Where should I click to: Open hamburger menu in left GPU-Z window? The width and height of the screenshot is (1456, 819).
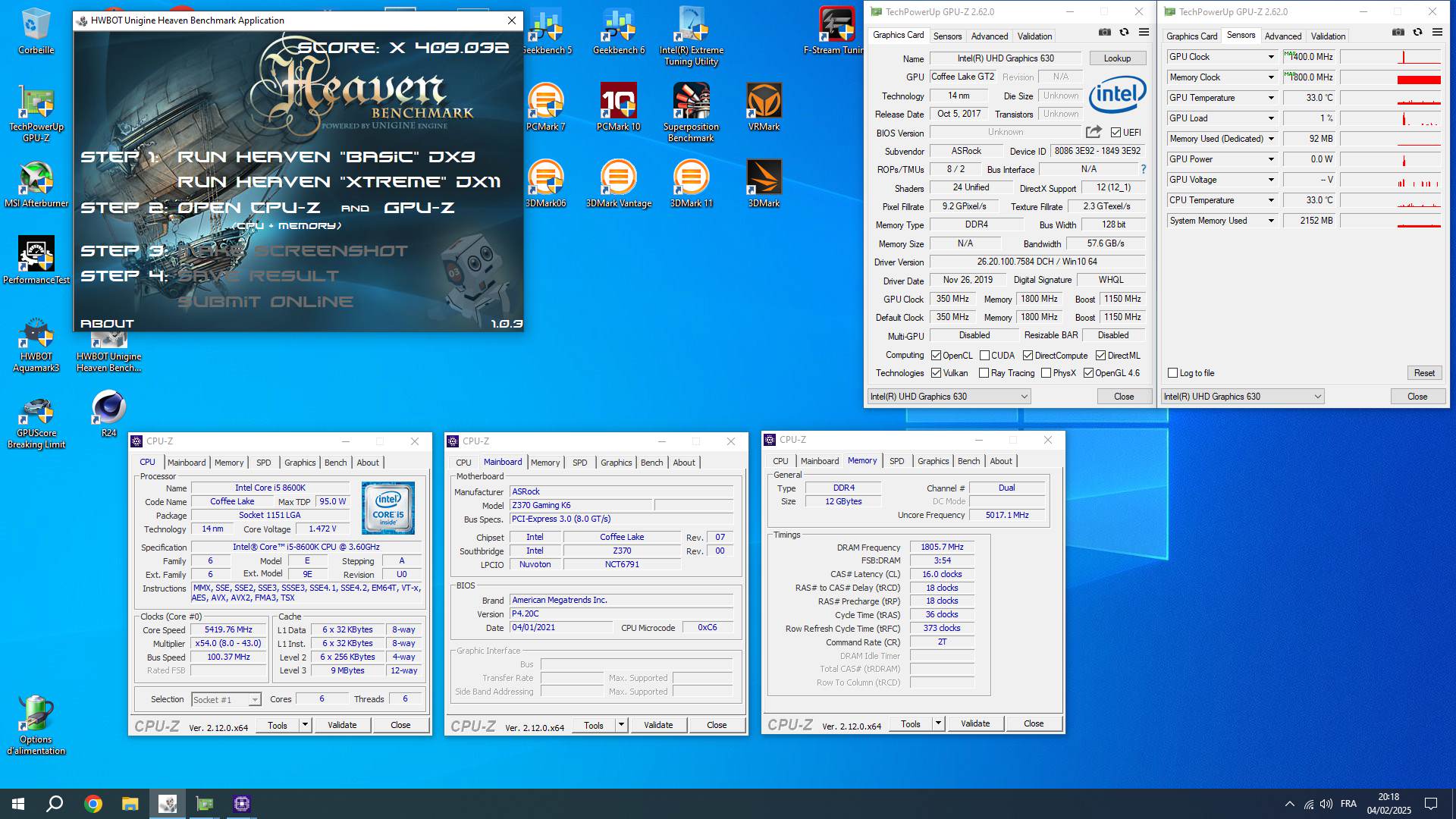click(x=1144, y=32)
